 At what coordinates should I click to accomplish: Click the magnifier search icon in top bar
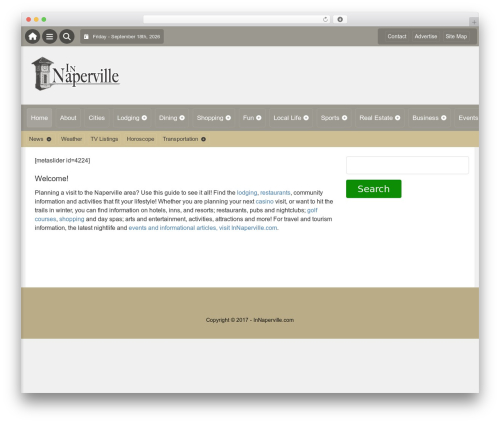(x=67, y=36)
